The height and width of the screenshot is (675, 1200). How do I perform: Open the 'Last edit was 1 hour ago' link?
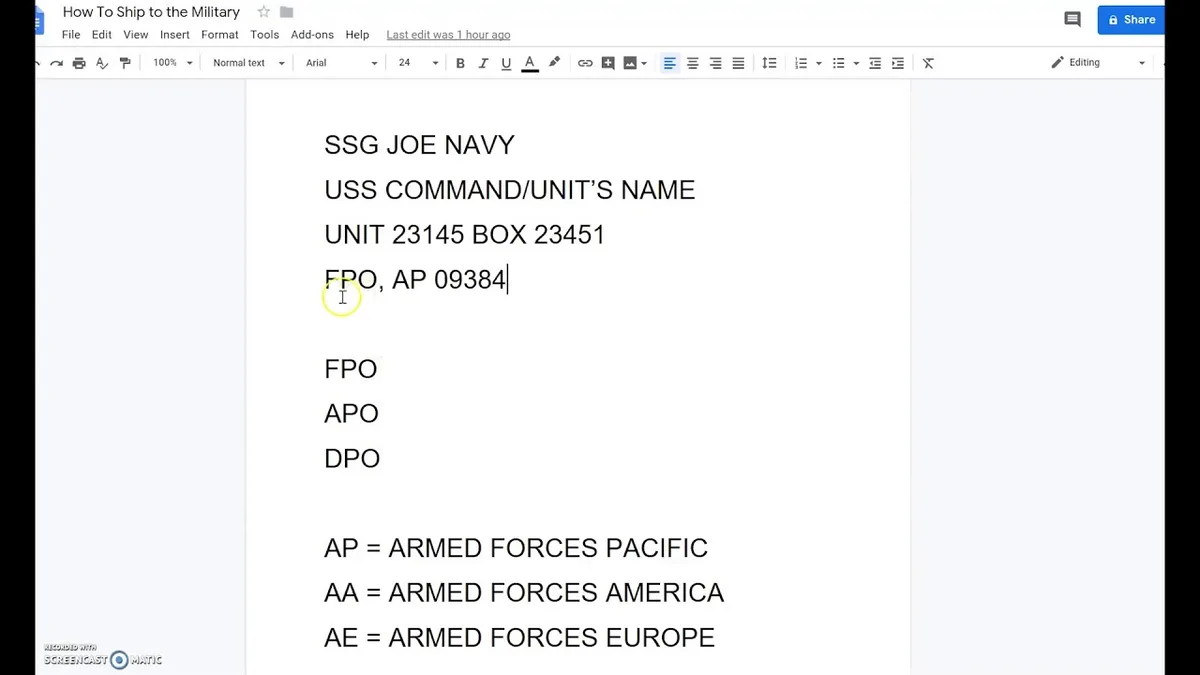click(448, 35)
